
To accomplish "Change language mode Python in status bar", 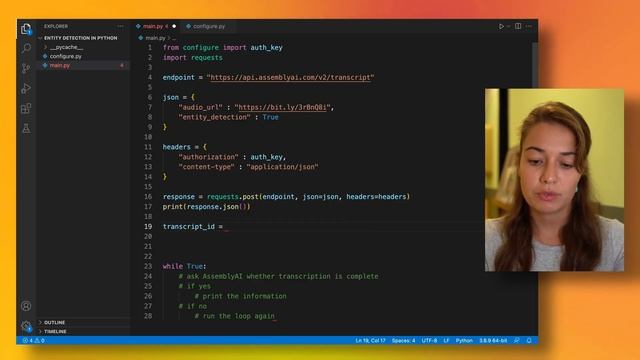I will coord(464,340).
